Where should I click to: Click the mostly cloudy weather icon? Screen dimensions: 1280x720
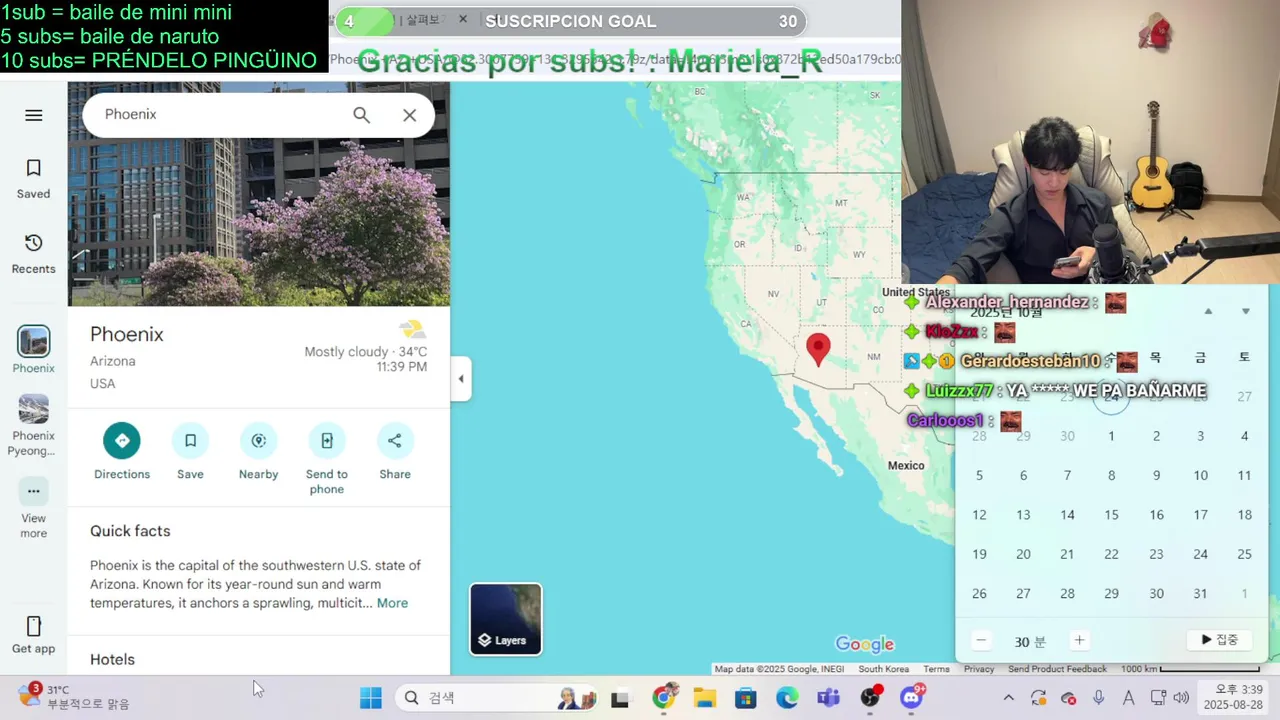coord(412,330)
